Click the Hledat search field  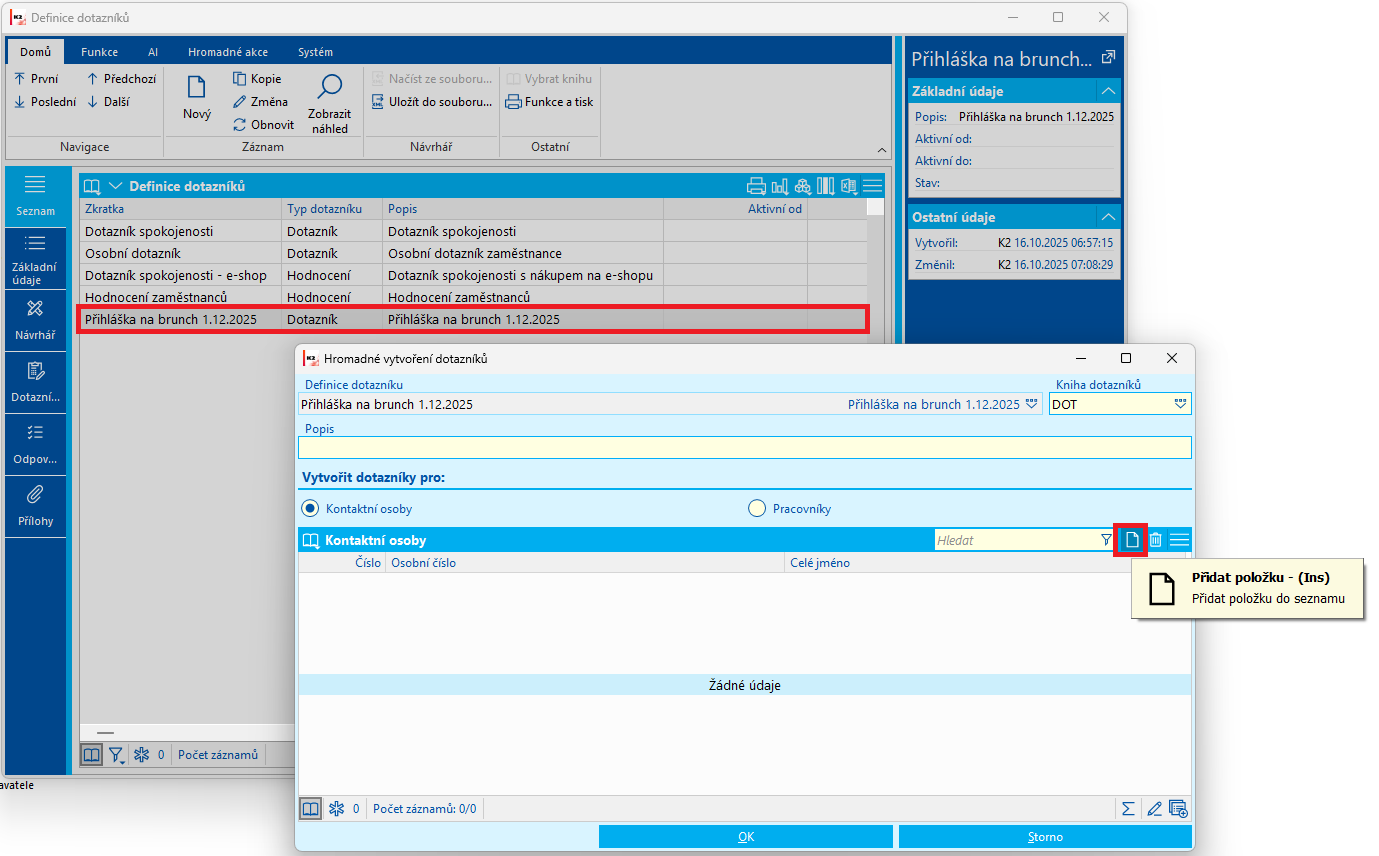pos(1016,540)
